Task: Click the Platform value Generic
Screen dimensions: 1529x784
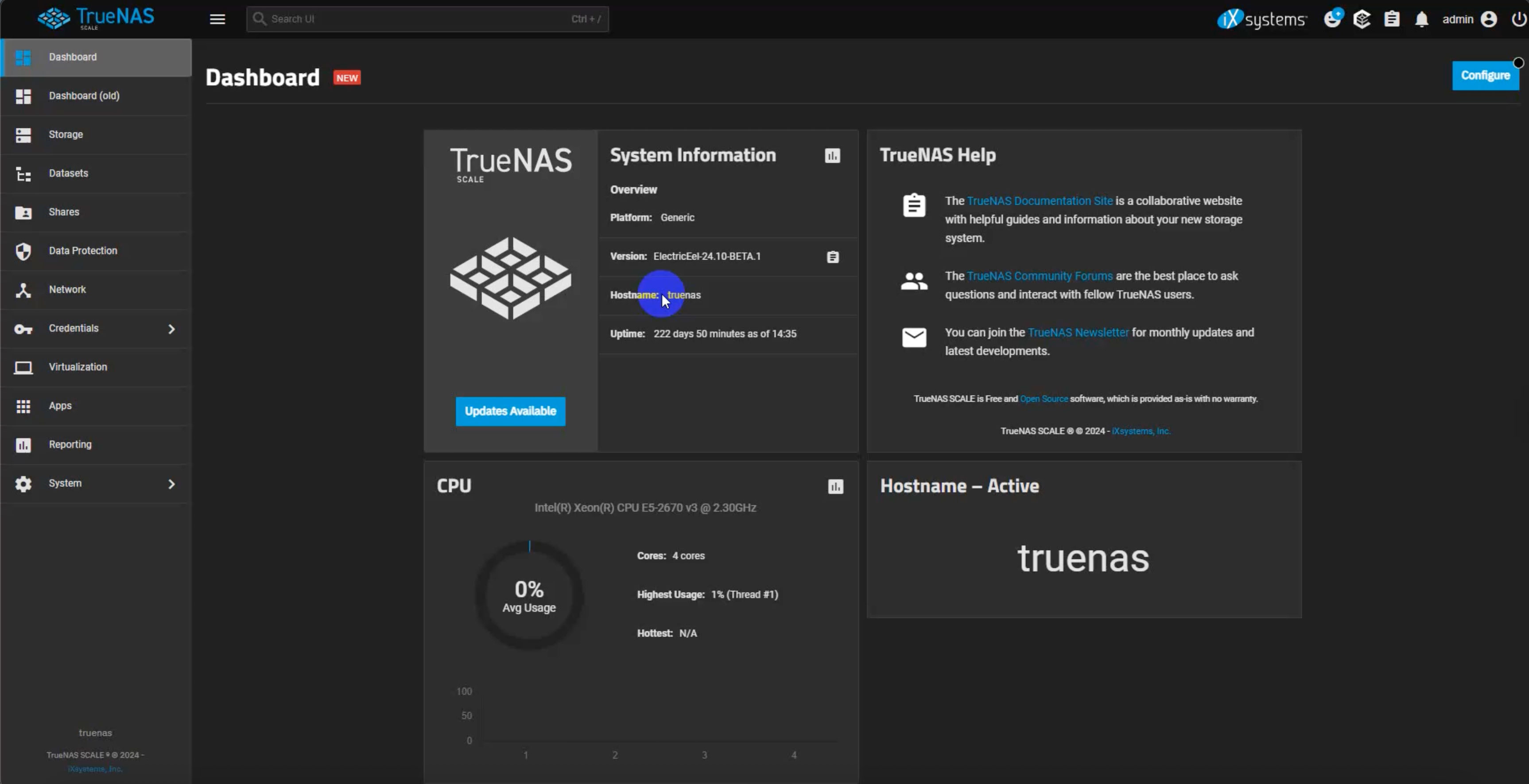Action: [677, 218]
